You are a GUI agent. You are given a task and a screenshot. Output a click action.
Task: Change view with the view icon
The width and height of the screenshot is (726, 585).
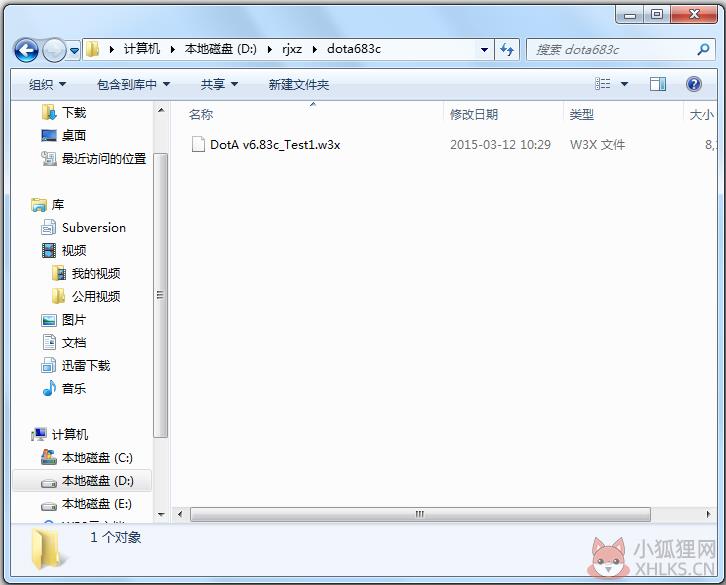(x=602, y=84)
